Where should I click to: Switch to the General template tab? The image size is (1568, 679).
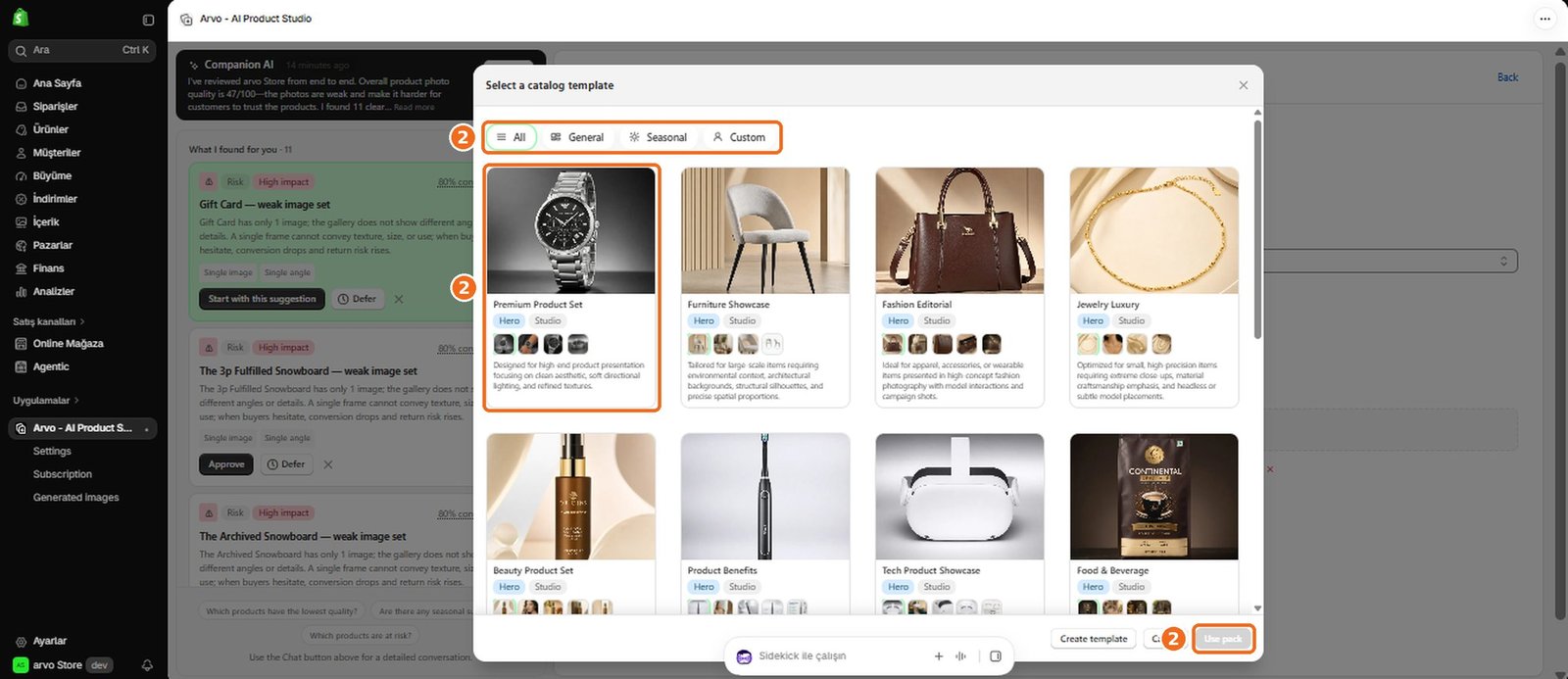[576, 137]
